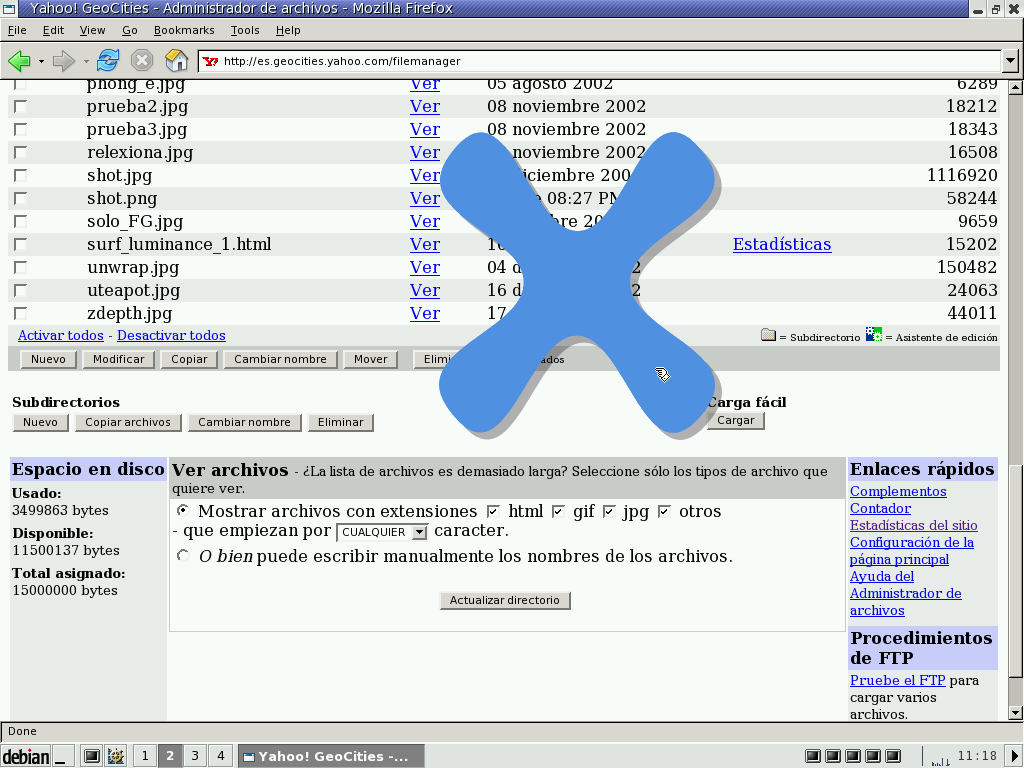The height and width of the screenshot is (768, 1024).
Task: Expand the address bar URL history dropdown
Action: [x=1010, y=61]
